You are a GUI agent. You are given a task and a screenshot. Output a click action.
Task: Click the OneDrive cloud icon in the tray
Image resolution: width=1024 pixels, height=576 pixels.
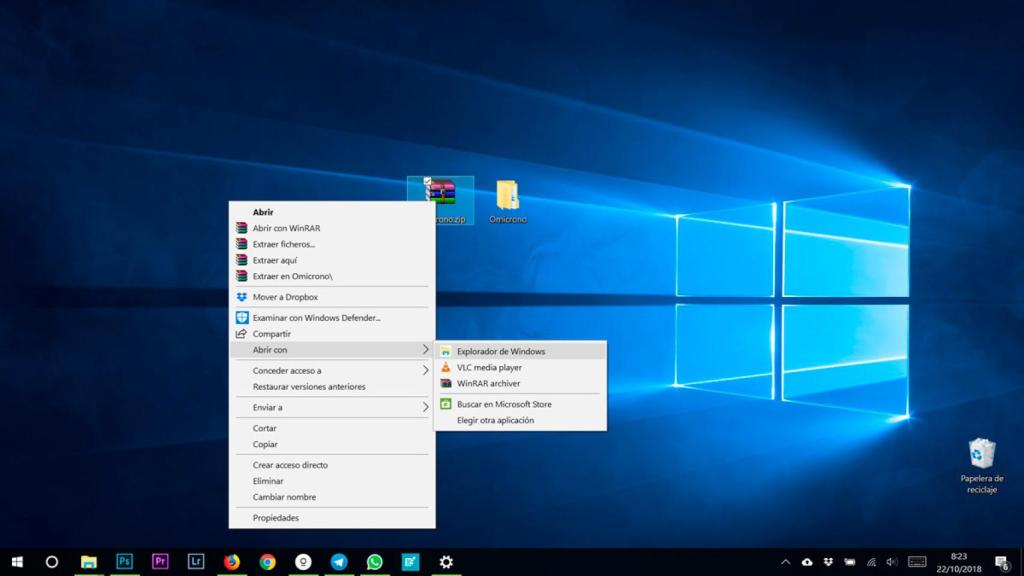pos(807,561)
